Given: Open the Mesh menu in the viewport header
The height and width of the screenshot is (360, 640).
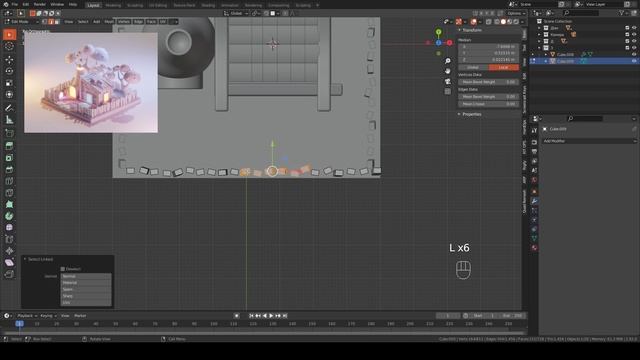Looking at the screenshot, I should [x=109, y=22].
